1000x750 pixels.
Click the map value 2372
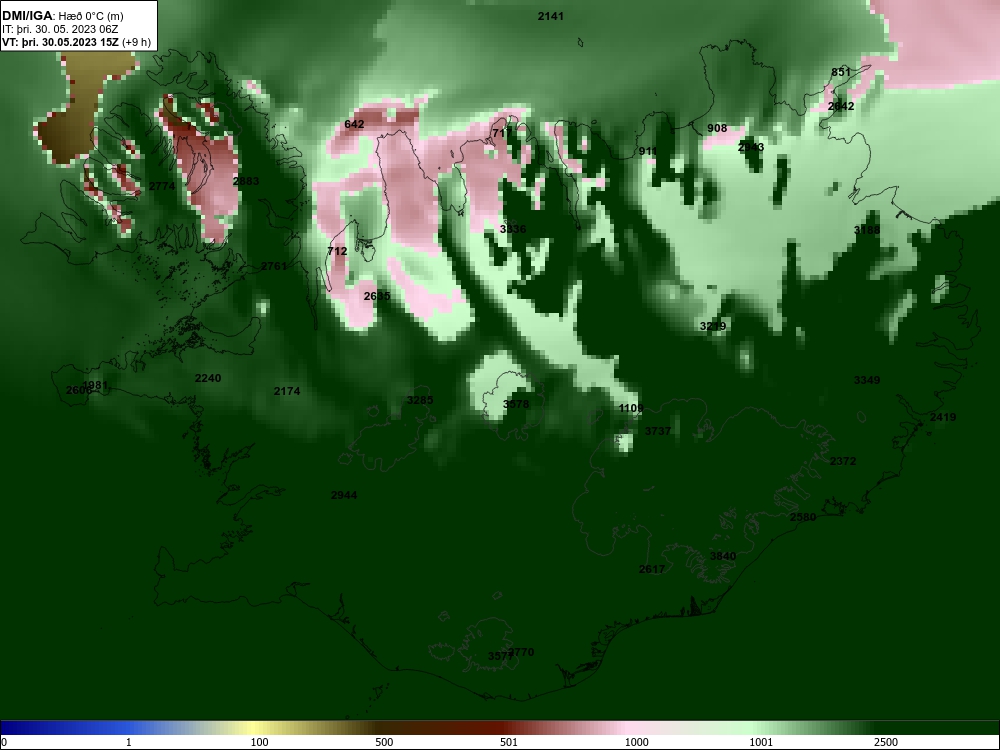[842, 461]
